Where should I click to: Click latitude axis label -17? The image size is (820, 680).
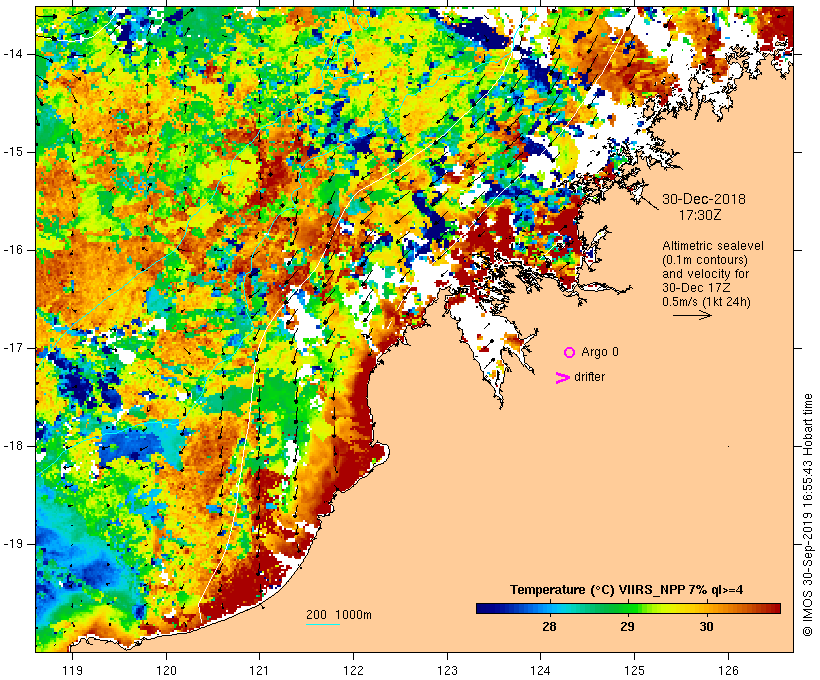click(13, 348)
